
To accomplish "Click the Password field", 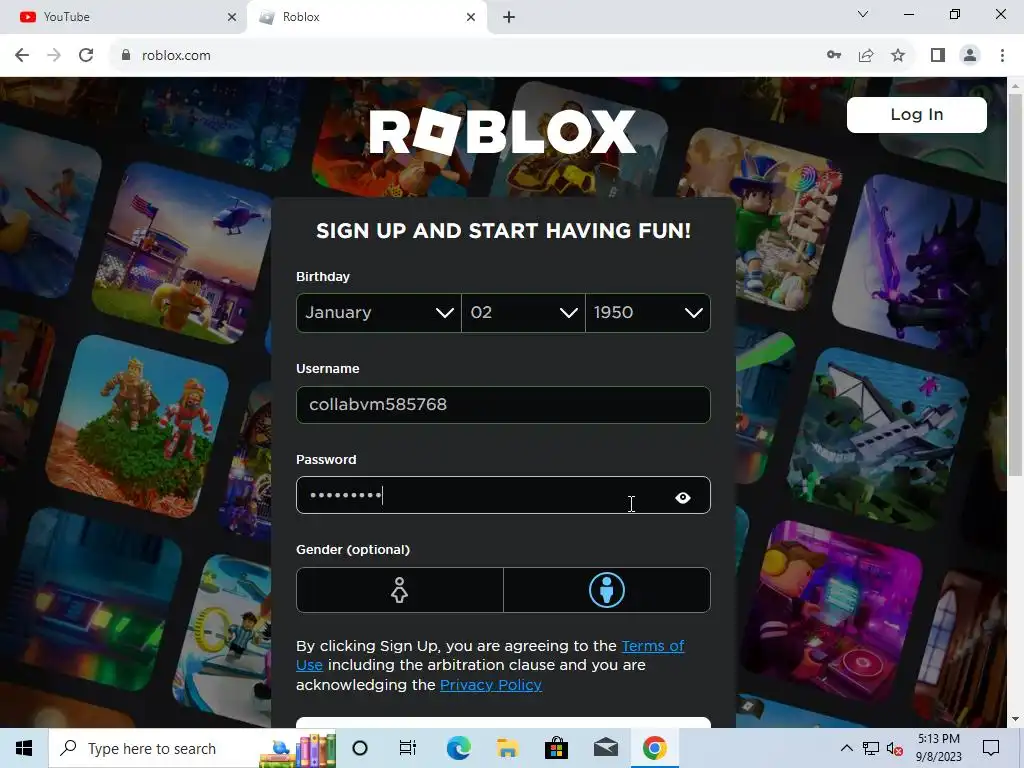I will (x=504, y=495).
